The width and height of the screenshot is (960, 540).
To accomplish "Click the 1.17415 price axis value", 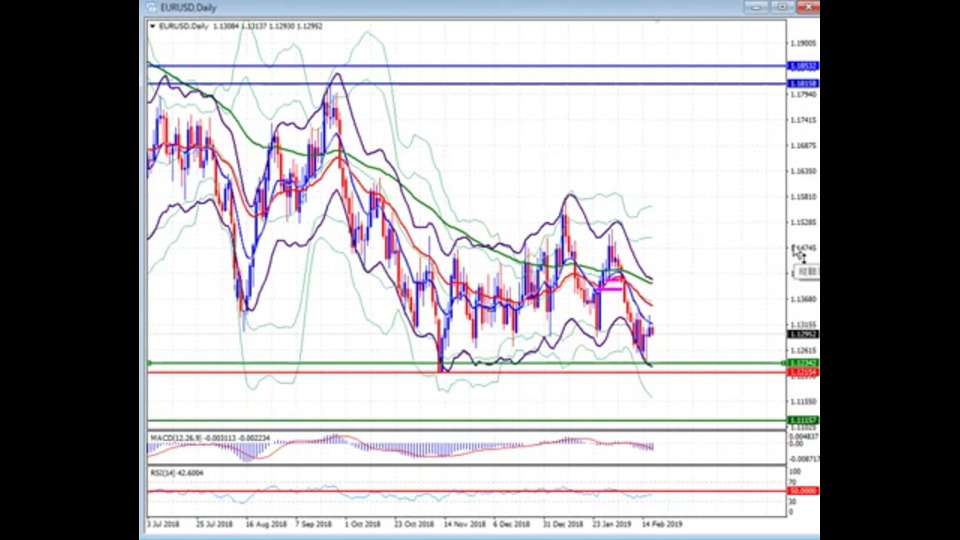I will (803, 120).
